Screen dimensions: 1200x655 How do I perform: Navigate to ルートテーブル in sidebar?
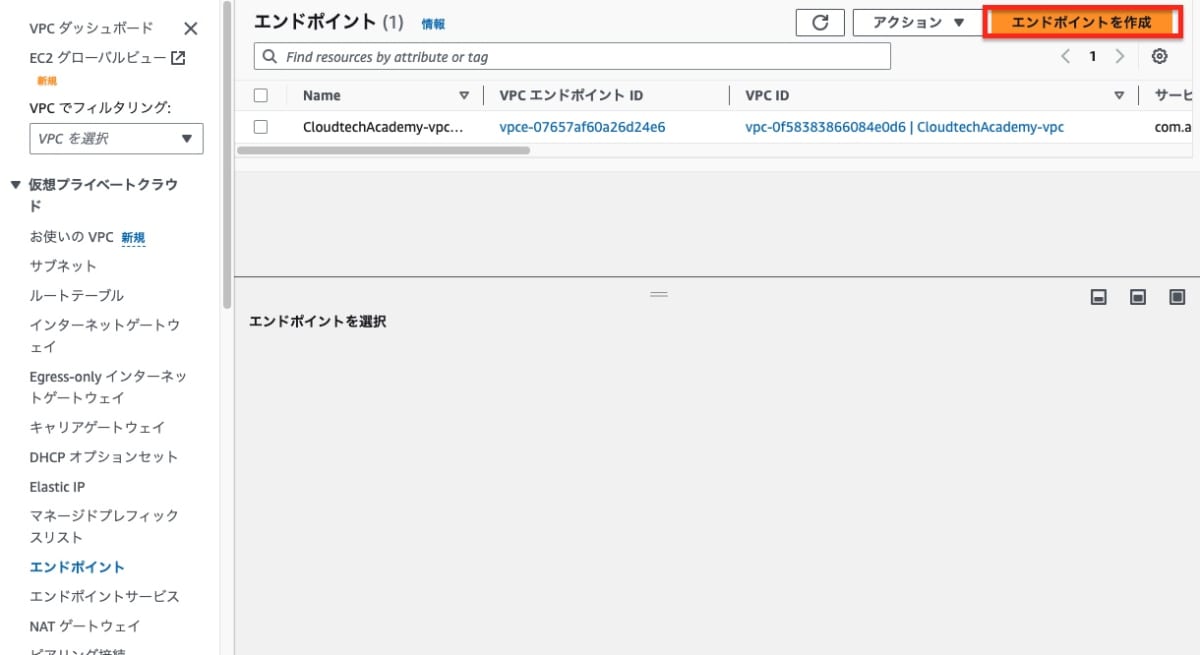point(77,296)
